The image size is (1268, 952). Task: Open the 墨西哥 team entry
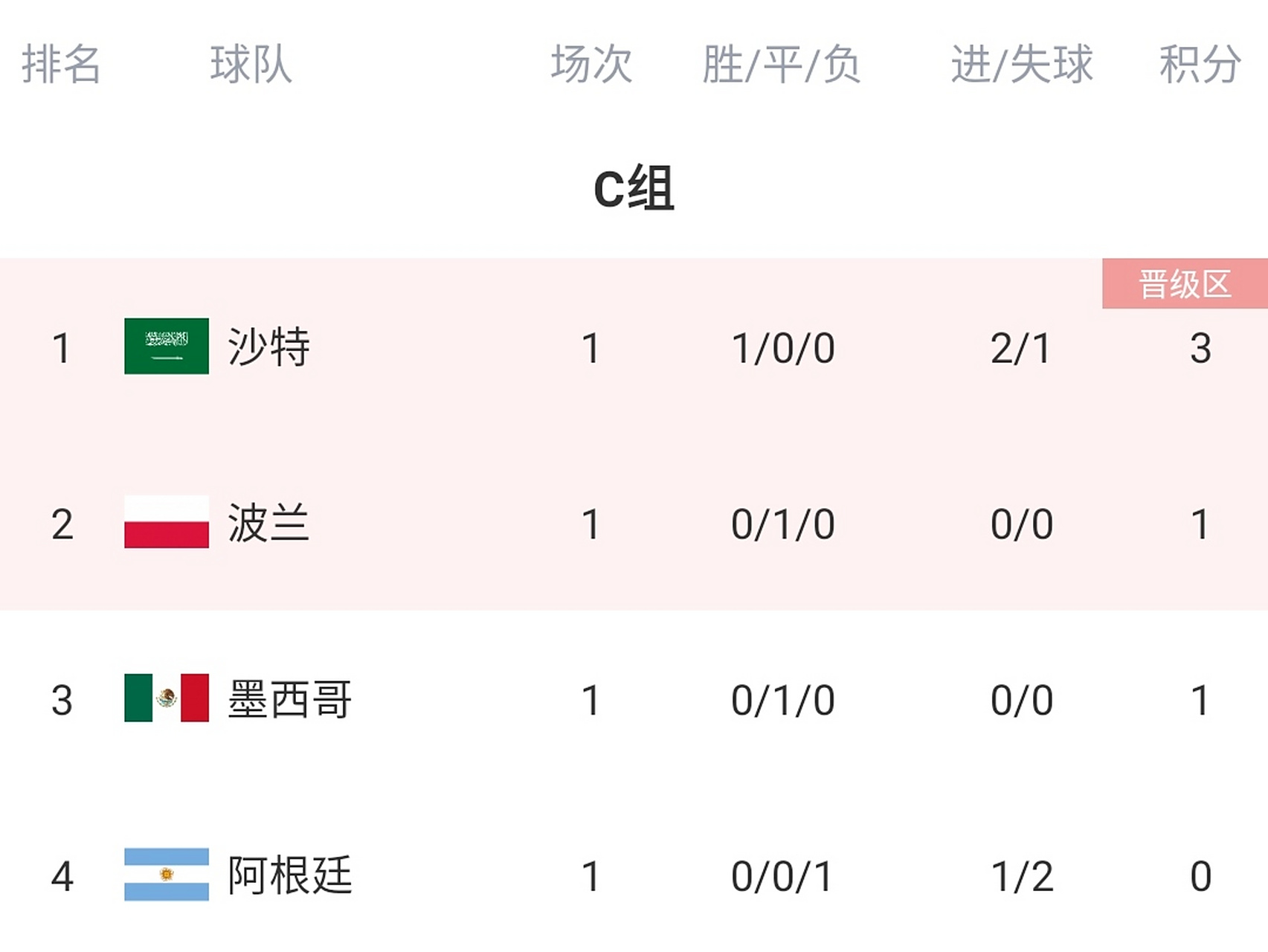point(289,700)
